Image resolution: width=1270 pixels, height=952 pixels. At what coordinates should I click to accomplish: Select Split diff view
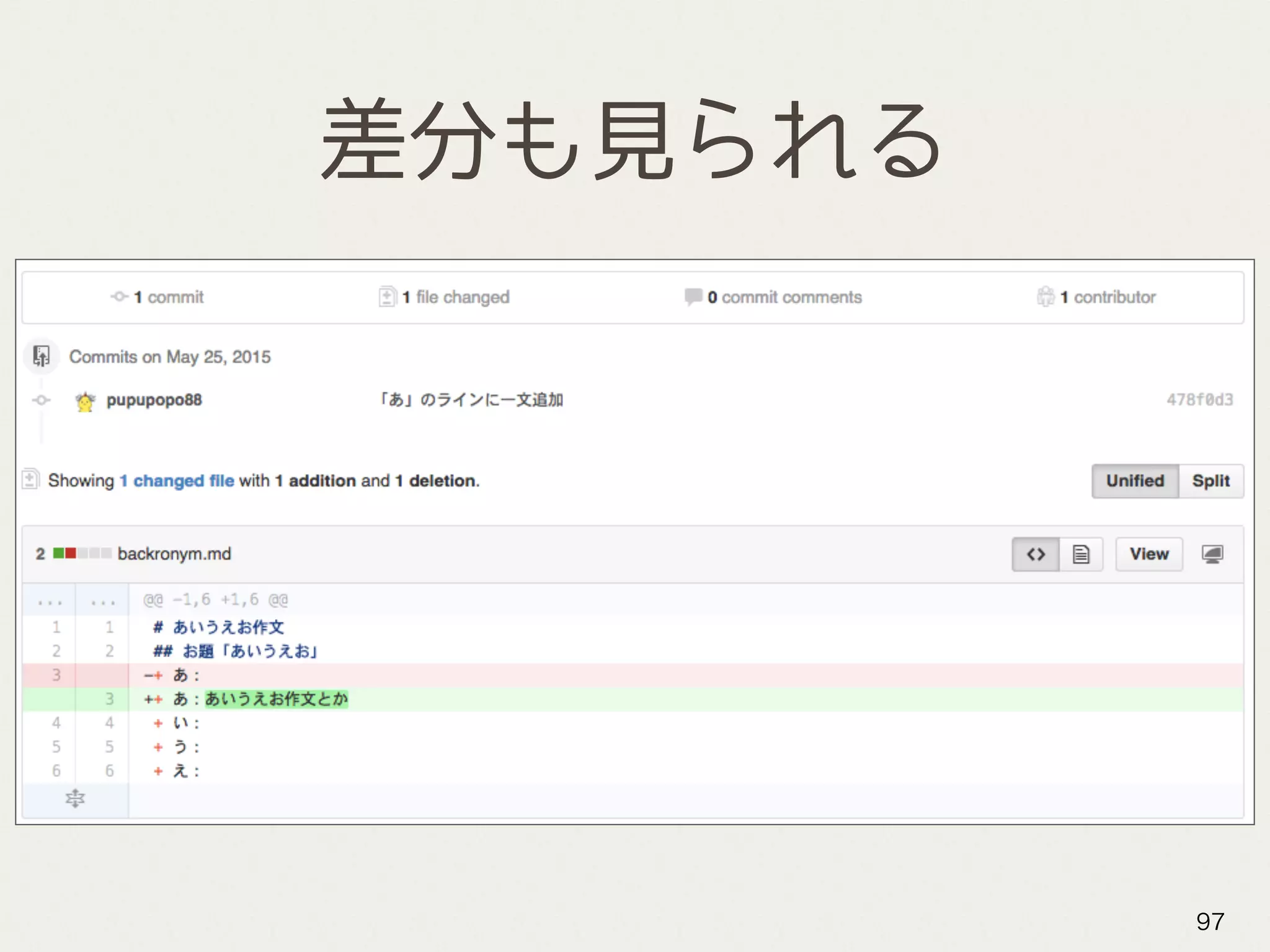tap(1210, 481)
